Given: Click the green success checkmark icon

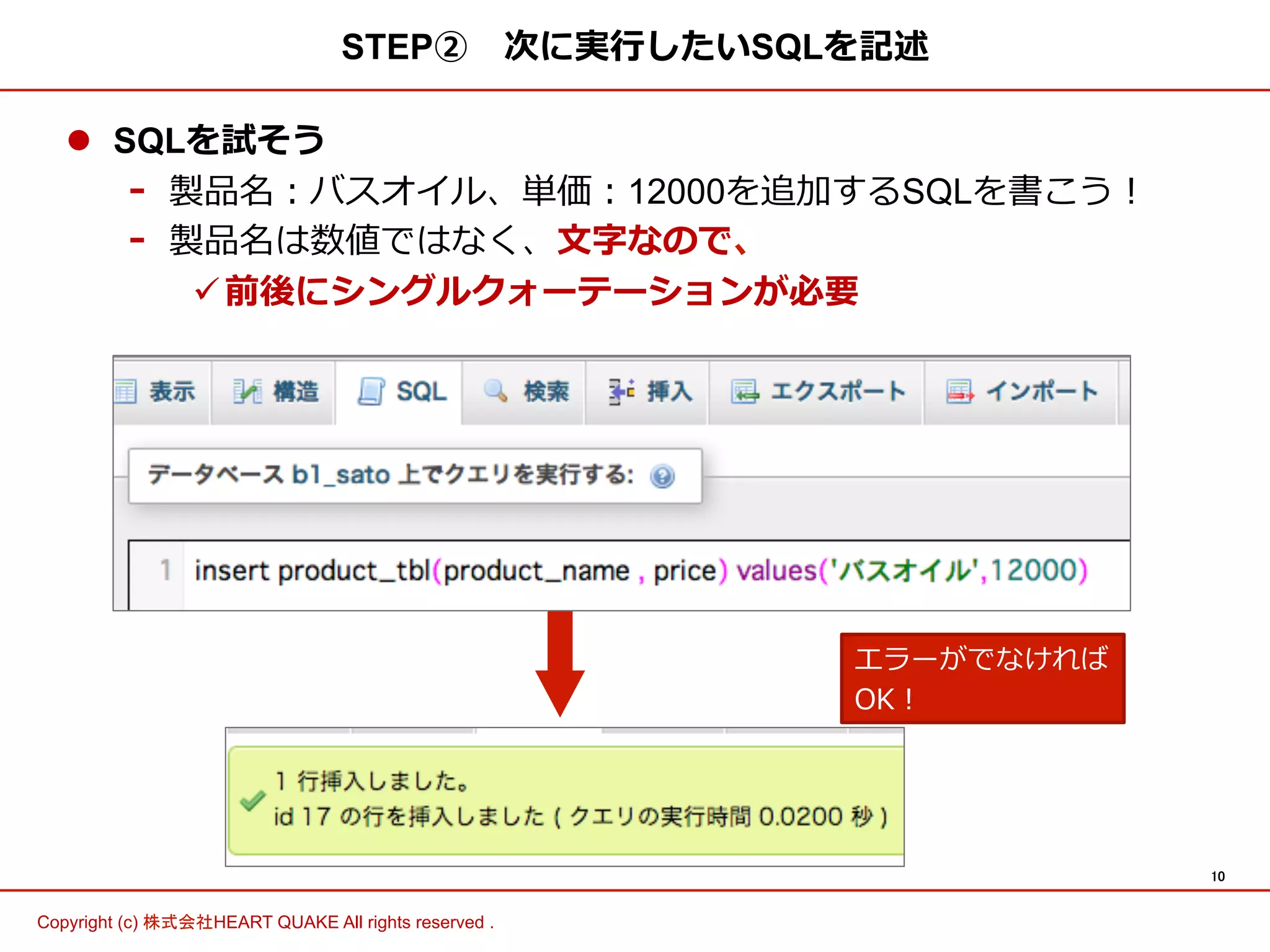Looking at the screenshot, I should click(252, 801).
